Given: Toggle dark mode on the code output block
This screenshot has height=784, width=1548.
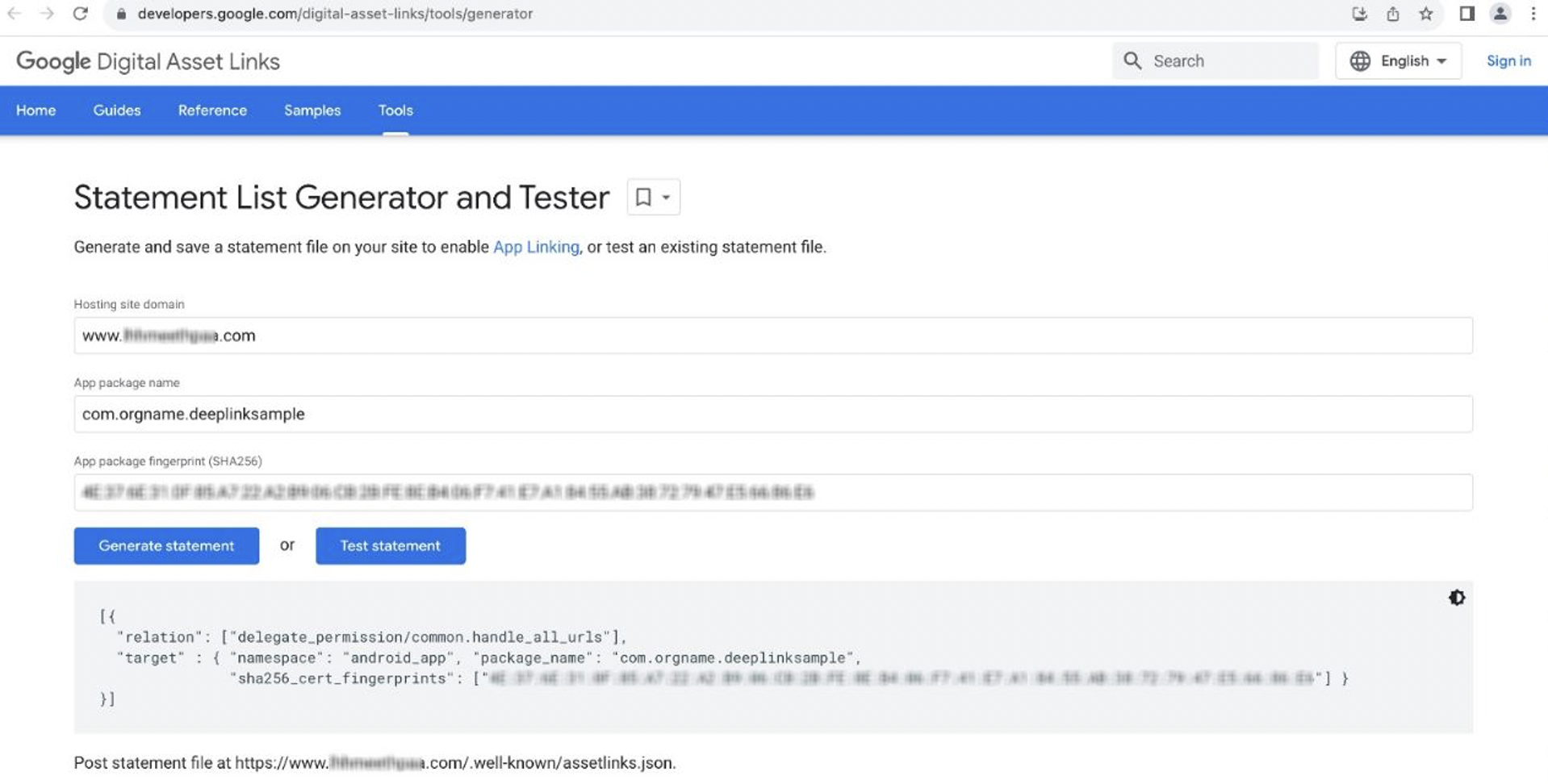Looking at the screenshot, I should 1457,598.
